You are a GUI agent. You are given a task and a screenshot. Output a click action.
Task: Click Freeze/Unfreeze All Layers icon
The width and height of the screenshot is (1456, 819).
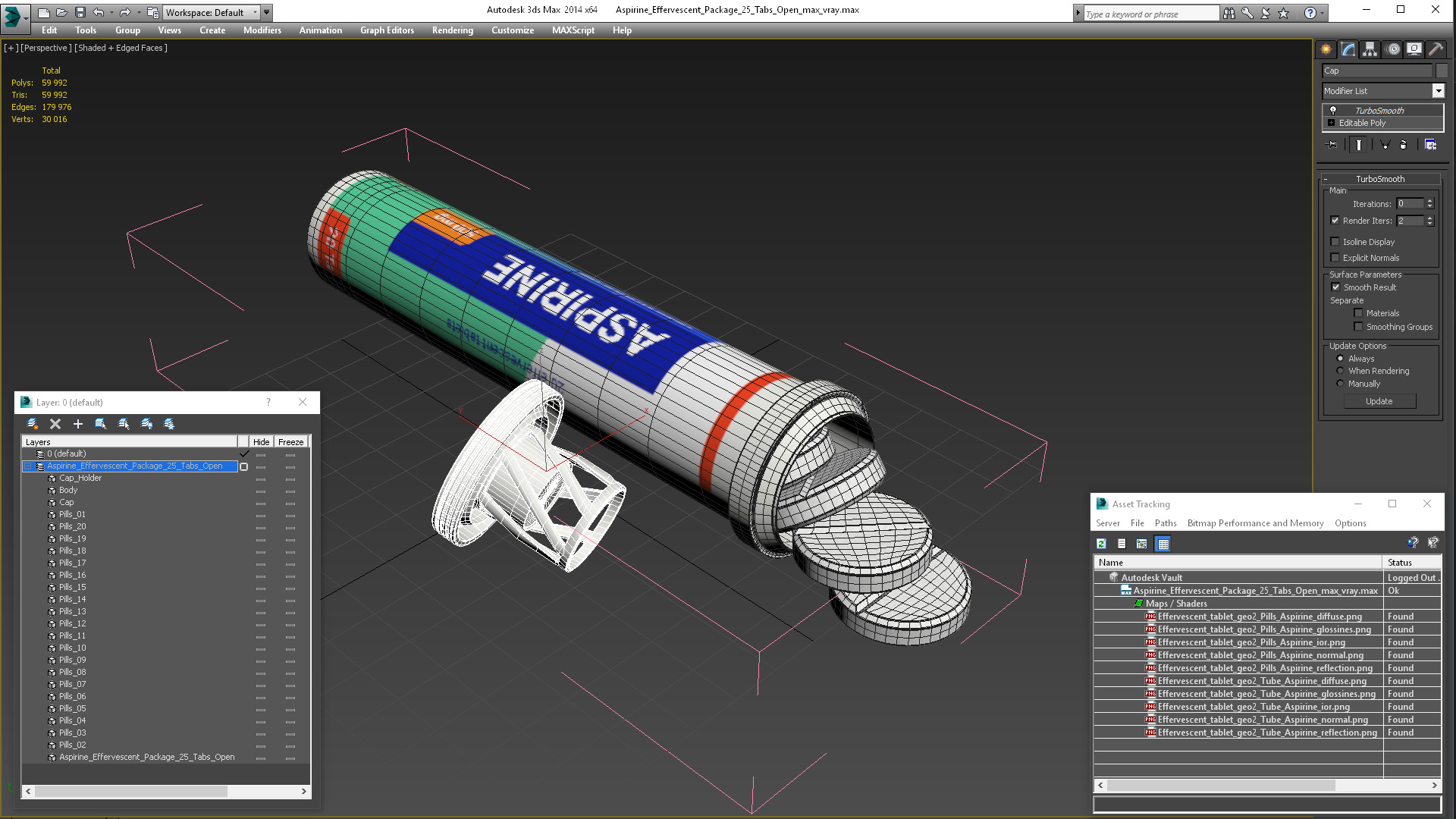(169, 424)
